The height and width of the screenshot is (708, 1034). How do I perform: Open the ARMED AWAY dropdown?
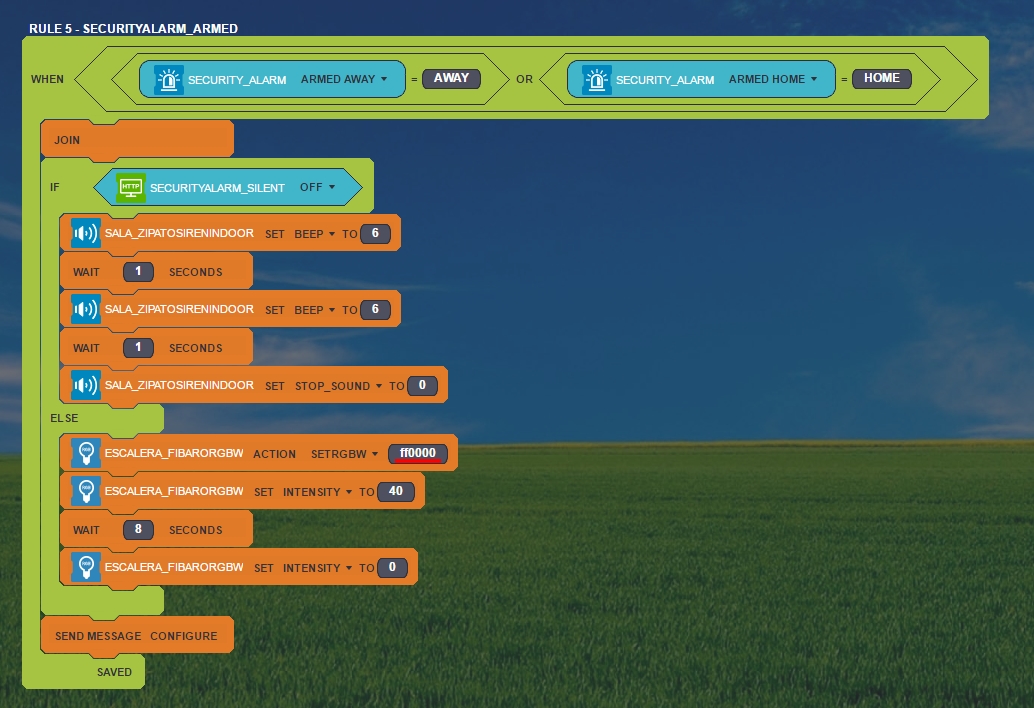[344, 80]
